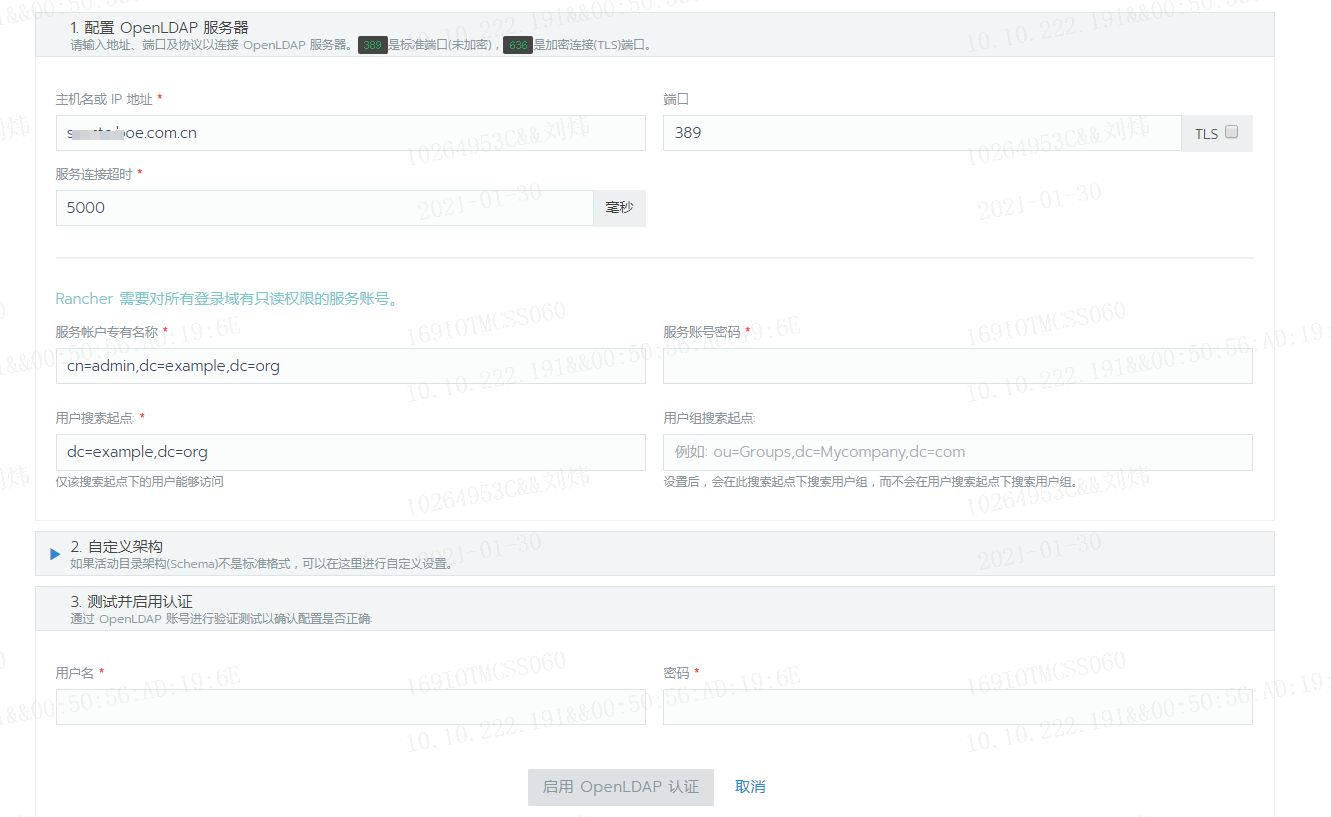The height and width of the screenshot is (817, 1331).
Task: Expand the 自定义架构 section triangle
Action: coord(55,553)
